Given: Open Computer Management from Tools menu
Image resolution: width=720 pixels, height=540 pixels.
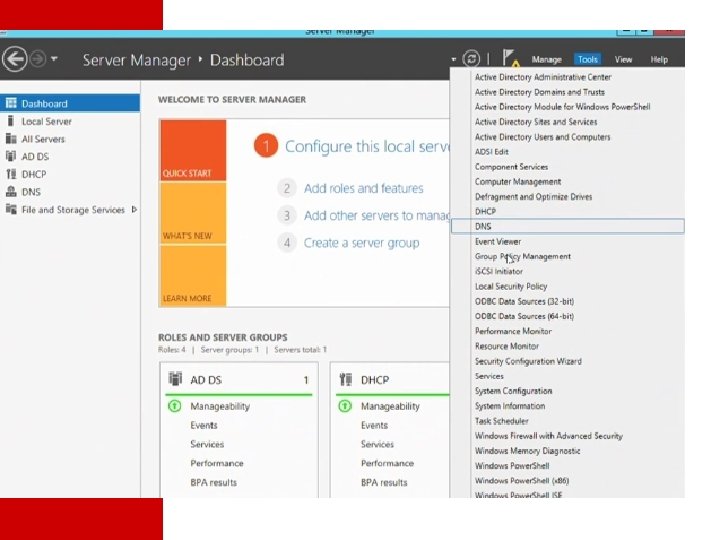Looking at the screenshot, I should (518, 181).
